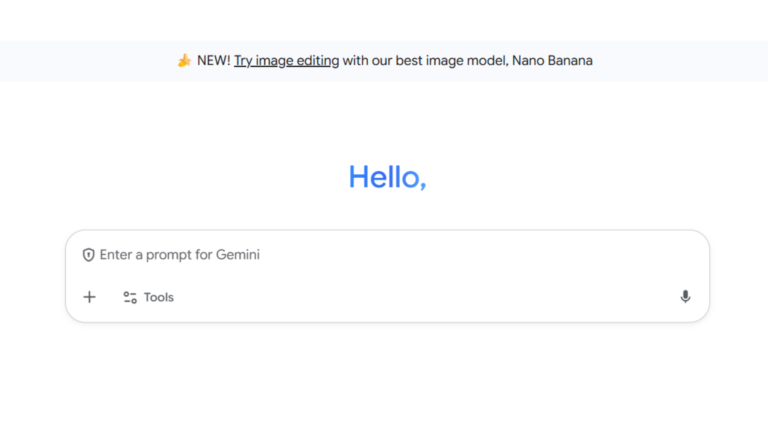The image size is (768, 432).
Task: Click the sliders icon beside Tools
Action: (x=130, y=297)
